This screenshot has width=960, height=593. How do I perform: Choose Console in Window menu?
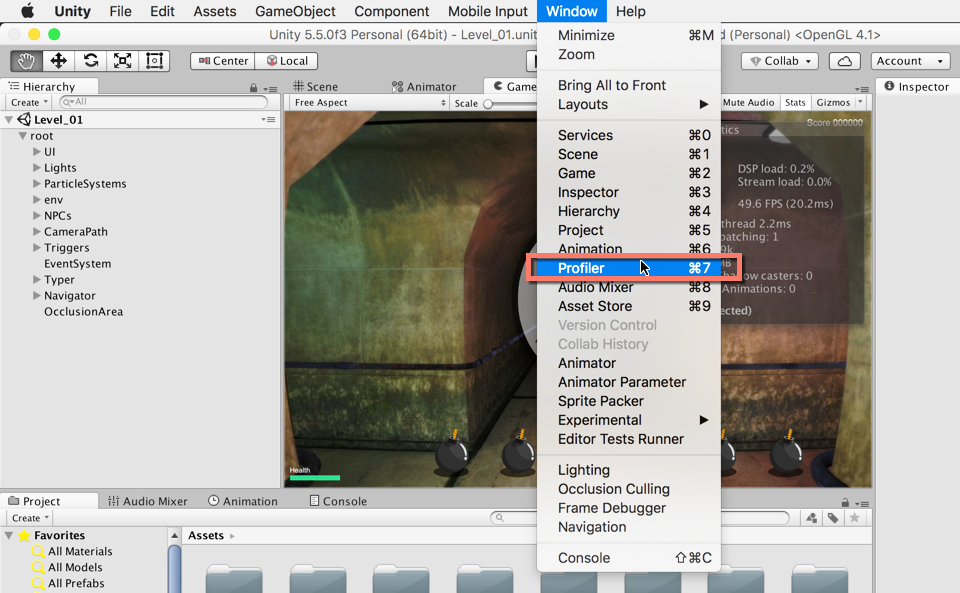pos(629,558)
